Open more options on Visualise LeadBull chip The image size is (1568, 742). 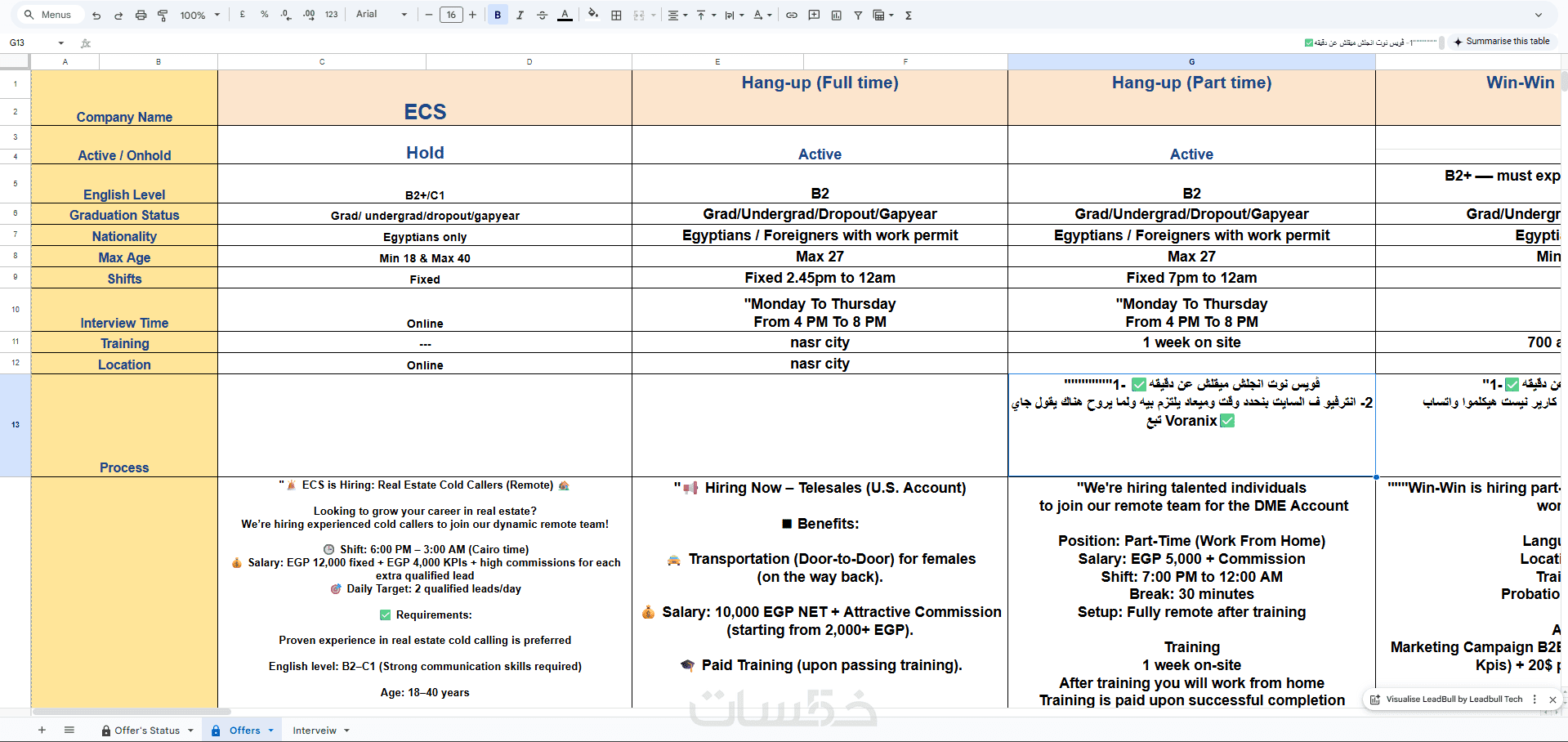tap(1534, 700)
